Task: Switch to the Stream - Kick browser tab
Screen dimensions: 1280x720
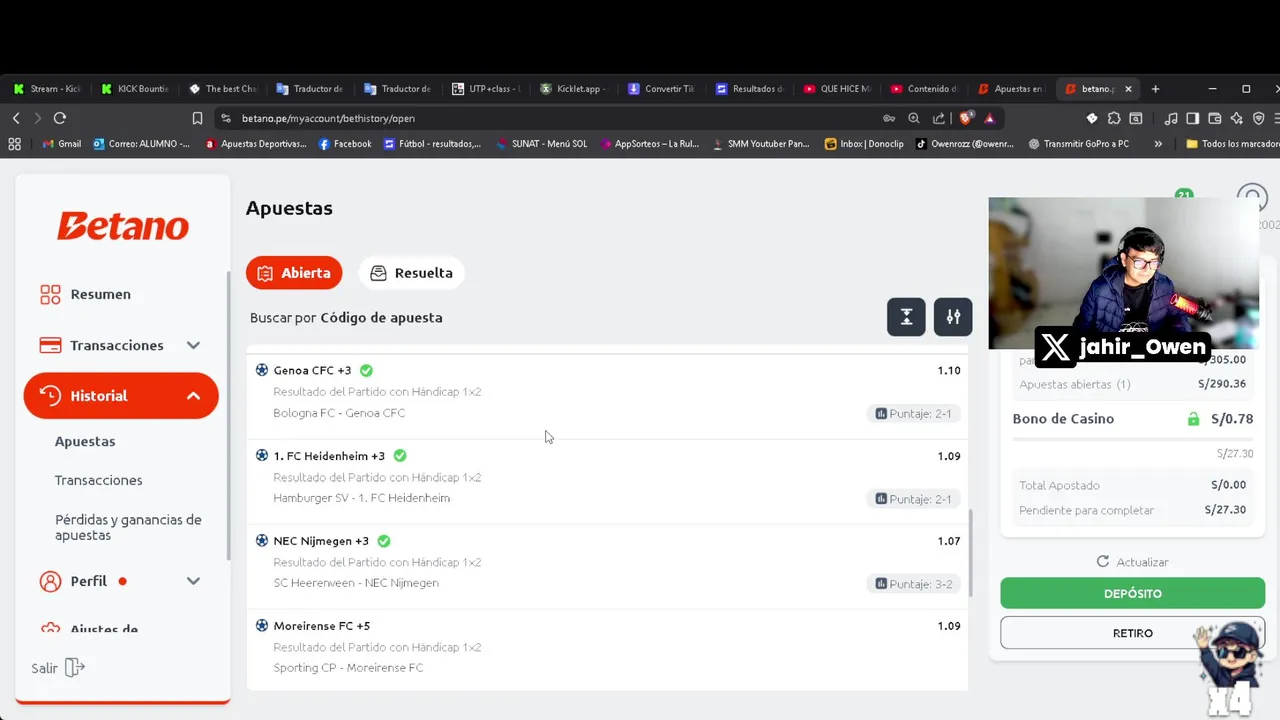Action: pos(48,89)
